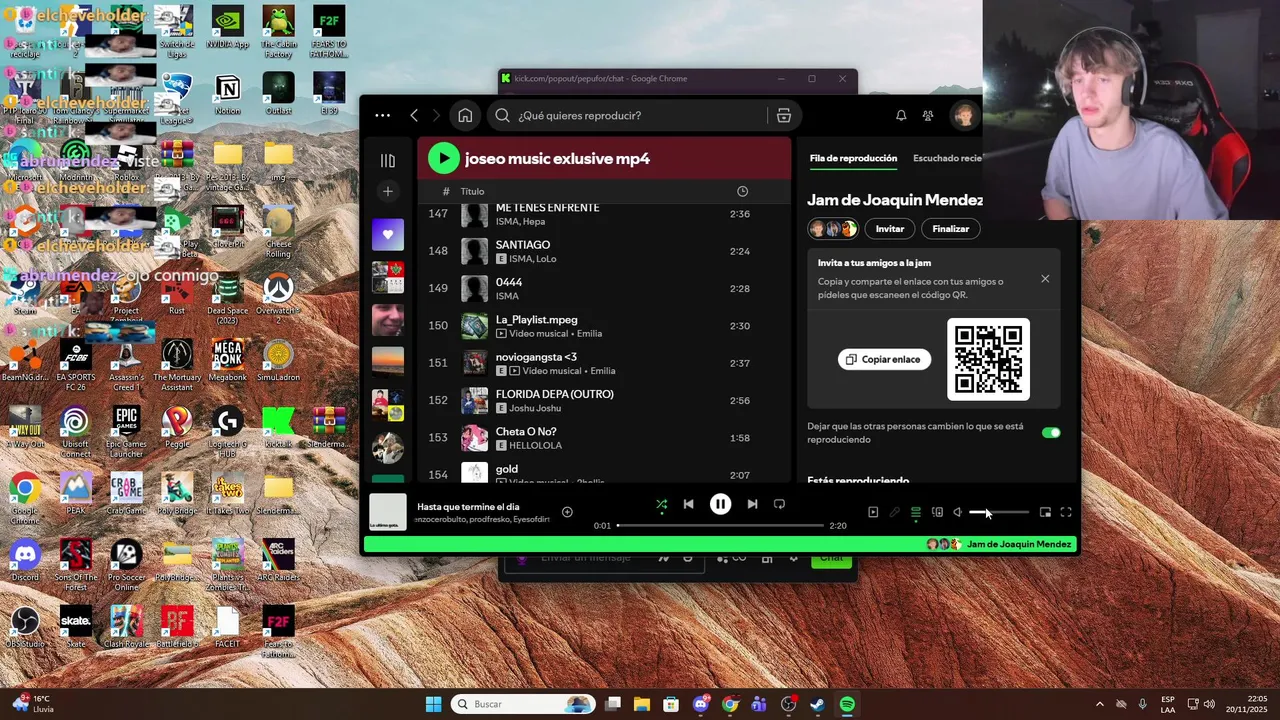
Task: Open the Spotify three-dot main menu
Action: point(382,115)
